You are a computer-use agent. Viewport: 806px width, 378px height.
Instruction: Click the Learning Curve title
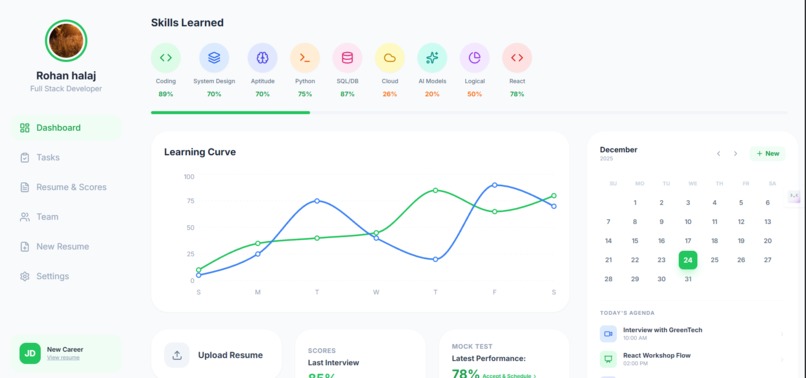200,152
